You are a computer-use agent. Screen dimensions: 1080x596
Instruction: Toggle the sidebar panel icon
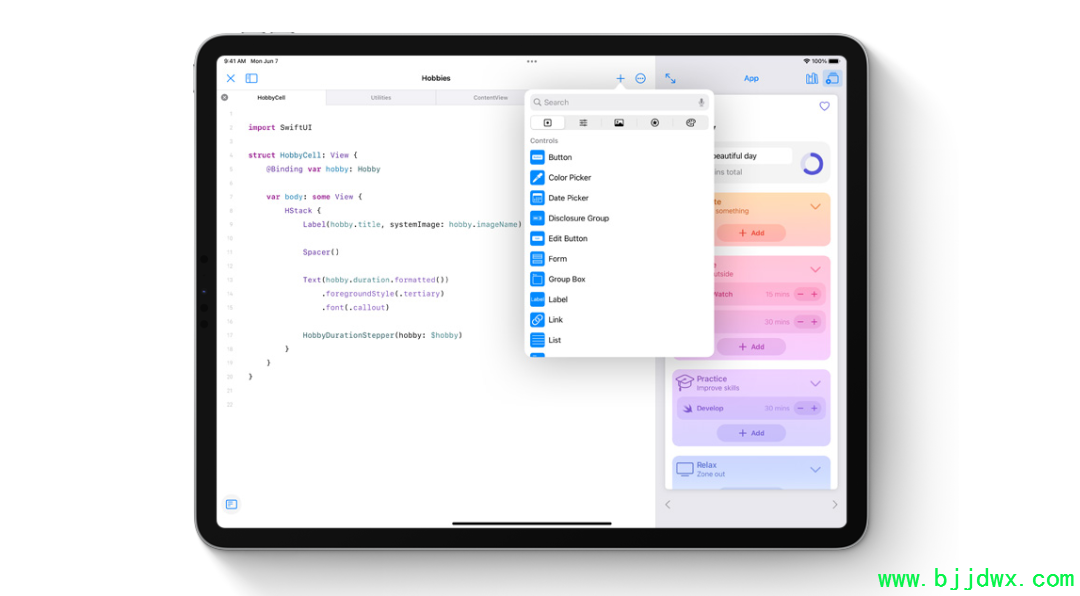251,79
